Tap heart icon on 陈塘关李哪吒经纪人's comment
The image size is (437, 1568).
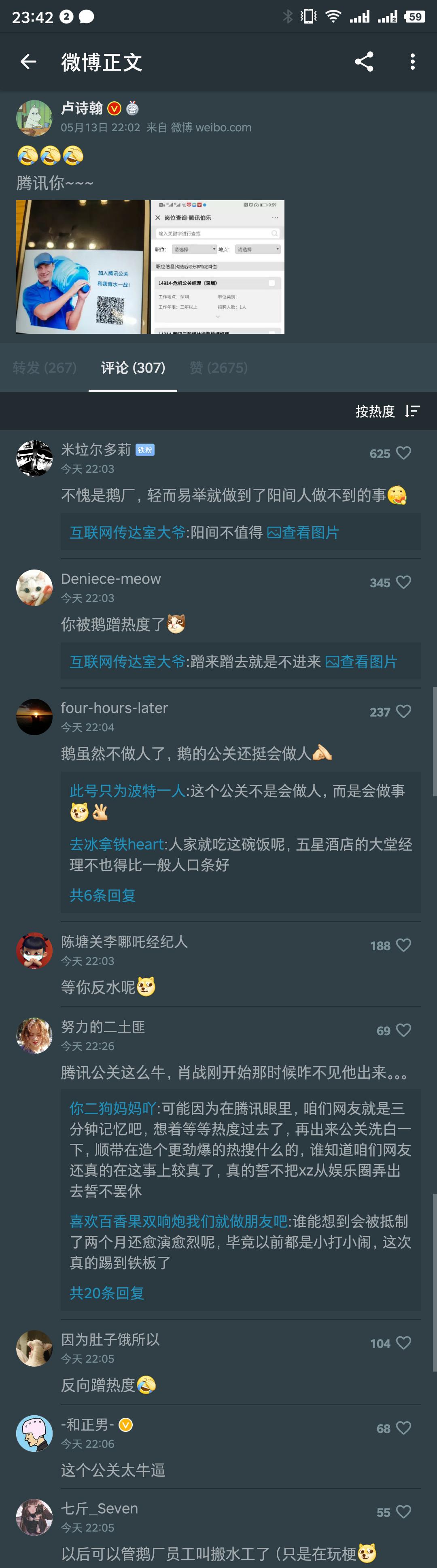point(403,945)
